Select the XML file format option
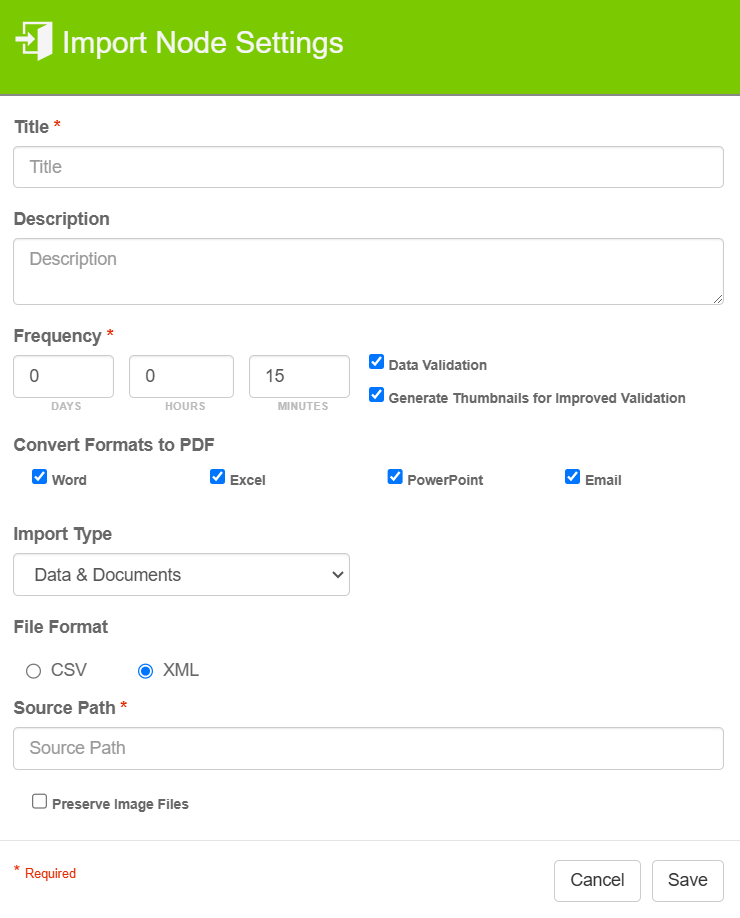740x918 pixels. (x=145, y=670)
